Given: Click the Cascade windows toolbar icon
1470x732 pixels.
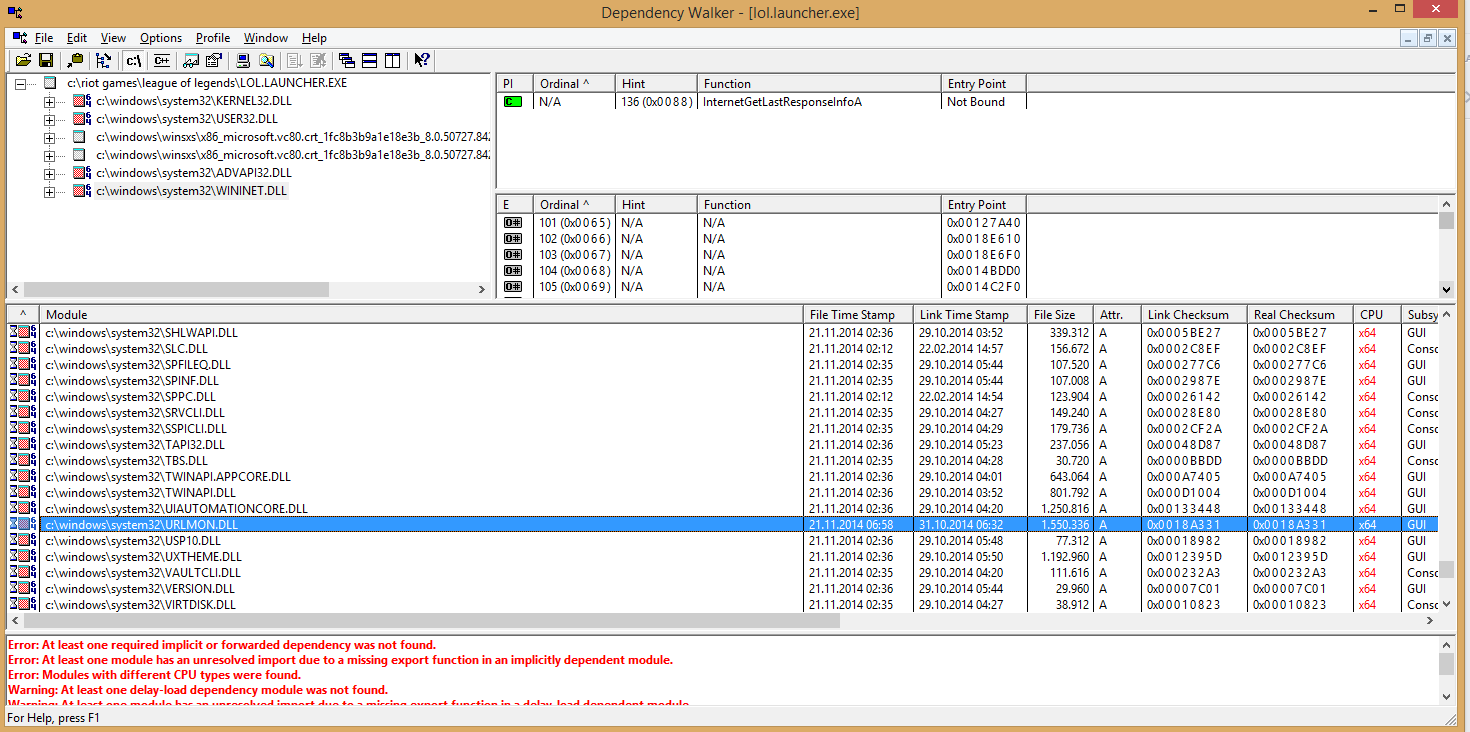Looking at the screenshot, I should [x=347, y=60].
